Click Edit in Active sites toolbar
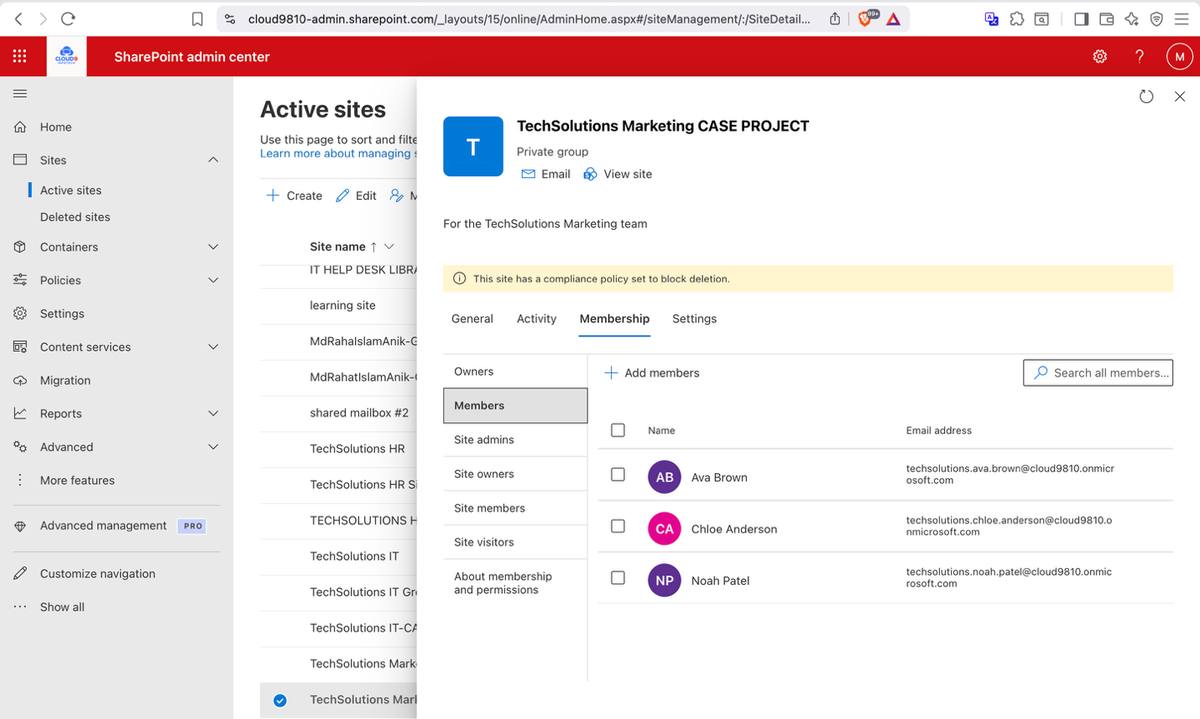The height and width of the screenshot is (719, 1200). (x=356, y=196)
